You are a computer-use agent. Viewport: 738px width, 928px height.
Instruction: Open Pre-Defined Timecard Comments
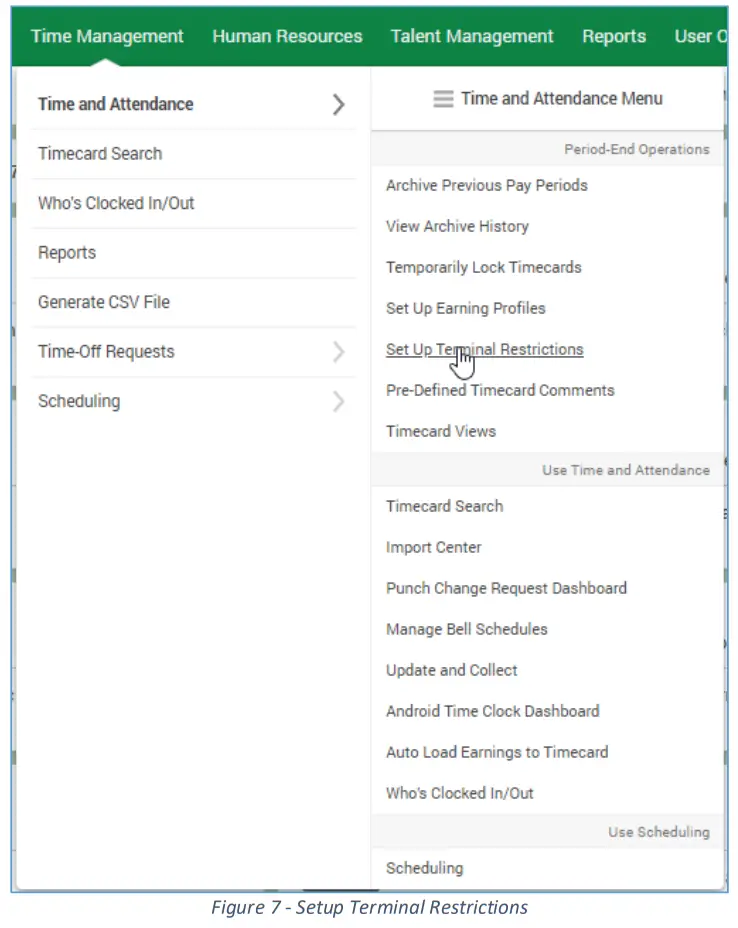(x=500, y=390)
